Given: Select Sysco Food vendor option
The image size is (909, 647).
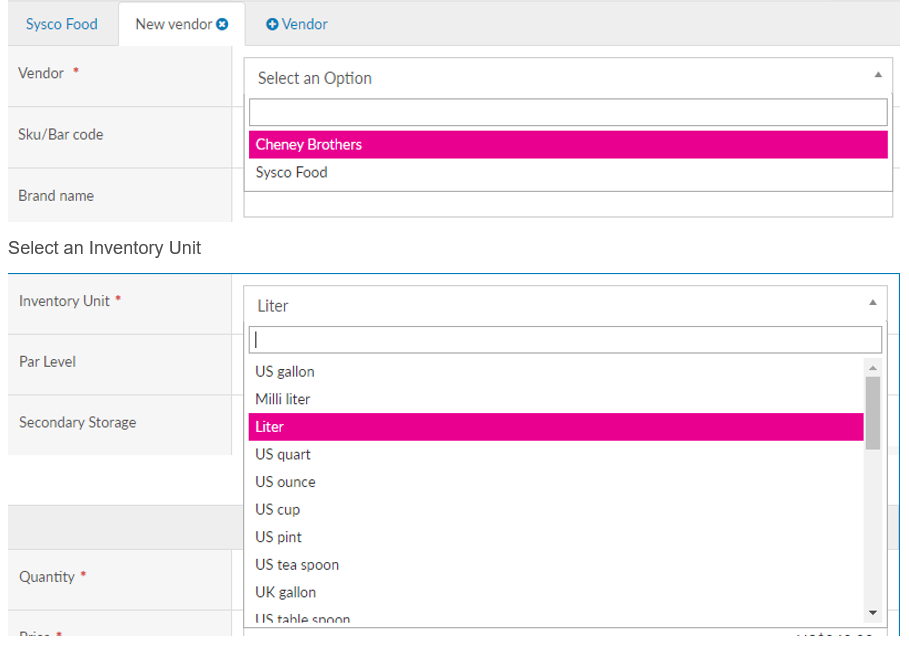Looking at the screenshot, I should pos(567,172).
